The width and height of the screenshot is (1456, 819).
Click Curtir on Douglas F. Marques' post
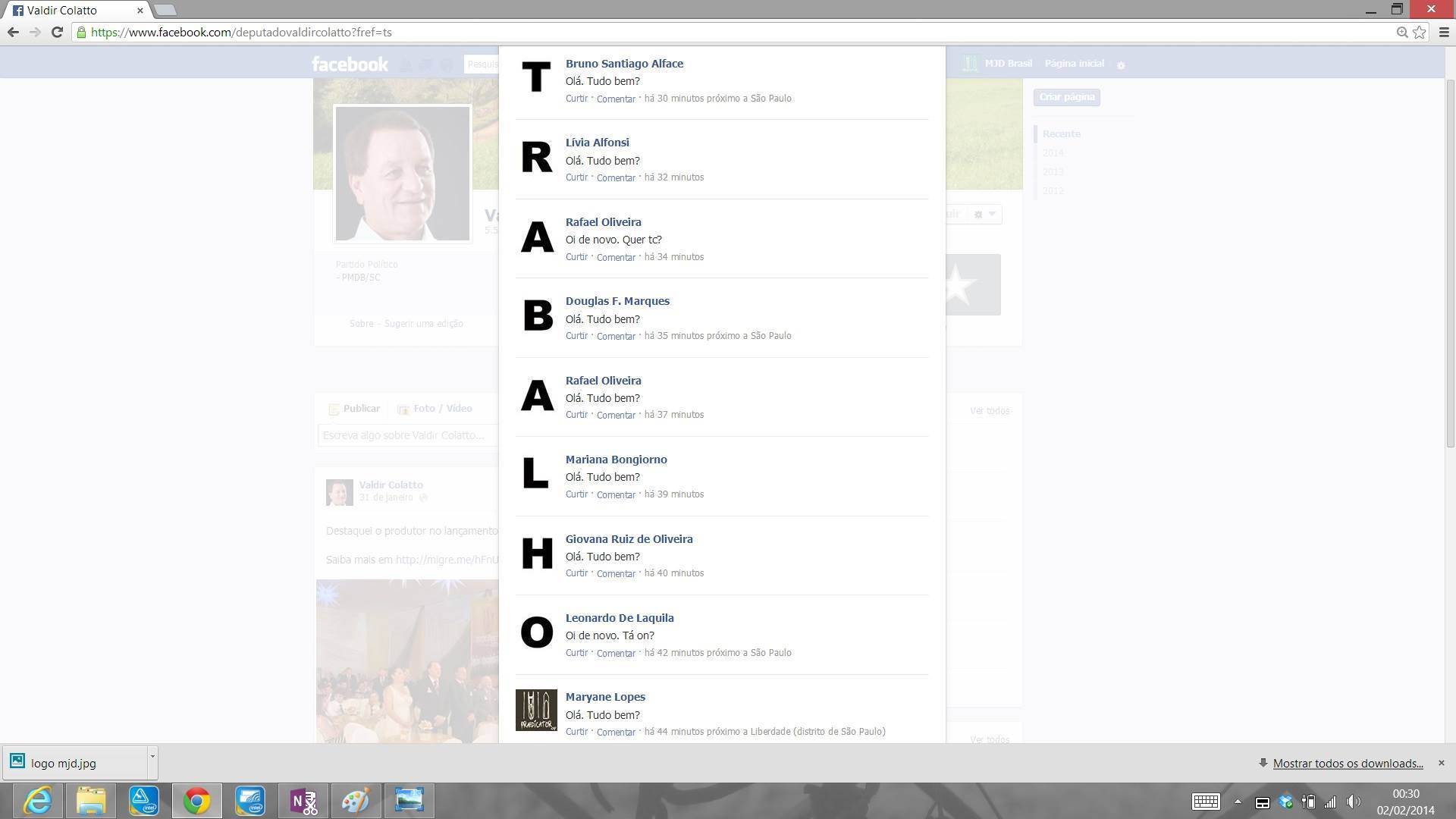point(576,336)
